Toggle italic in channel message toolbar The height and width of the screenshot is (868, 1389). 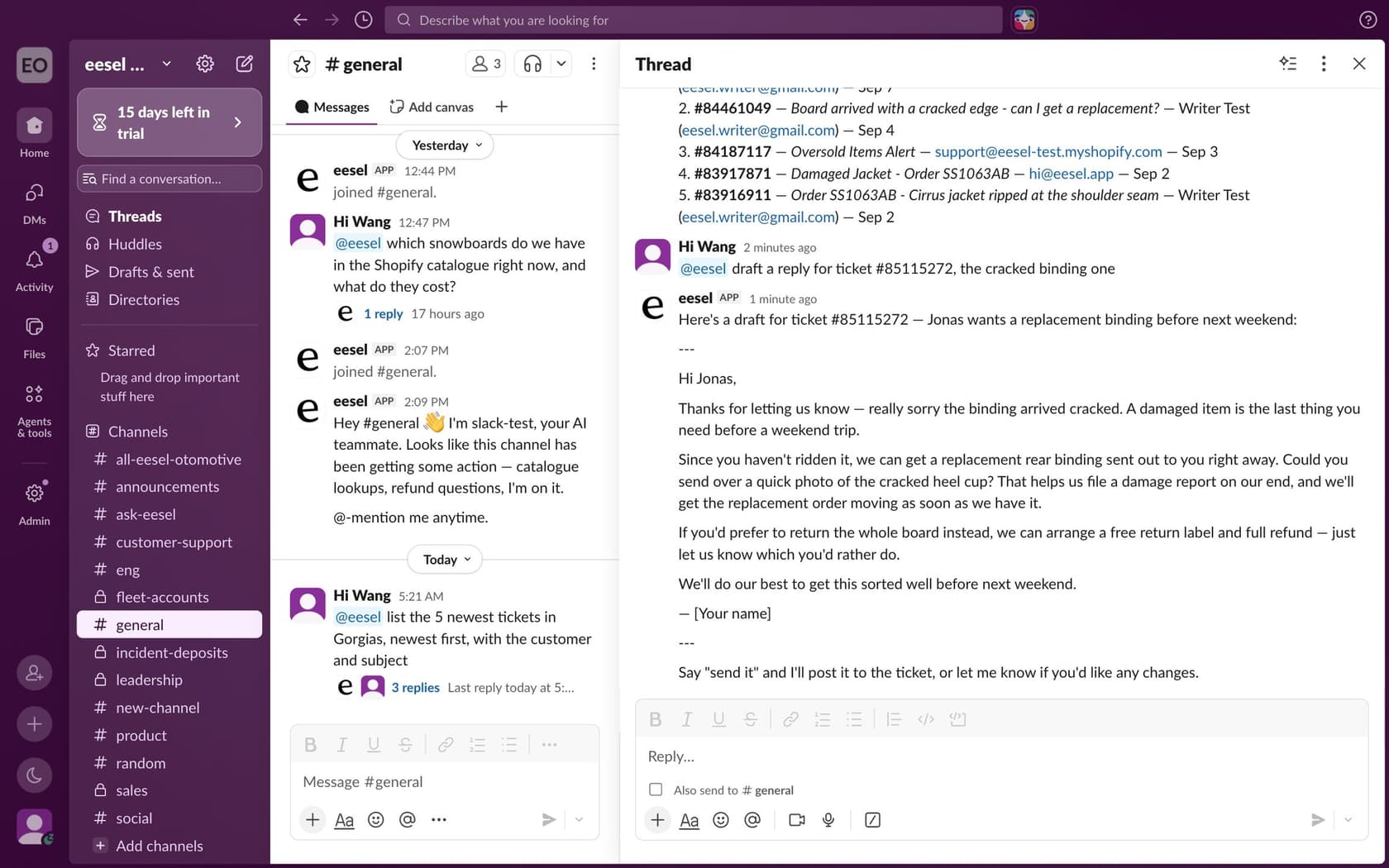pos(341,745)
